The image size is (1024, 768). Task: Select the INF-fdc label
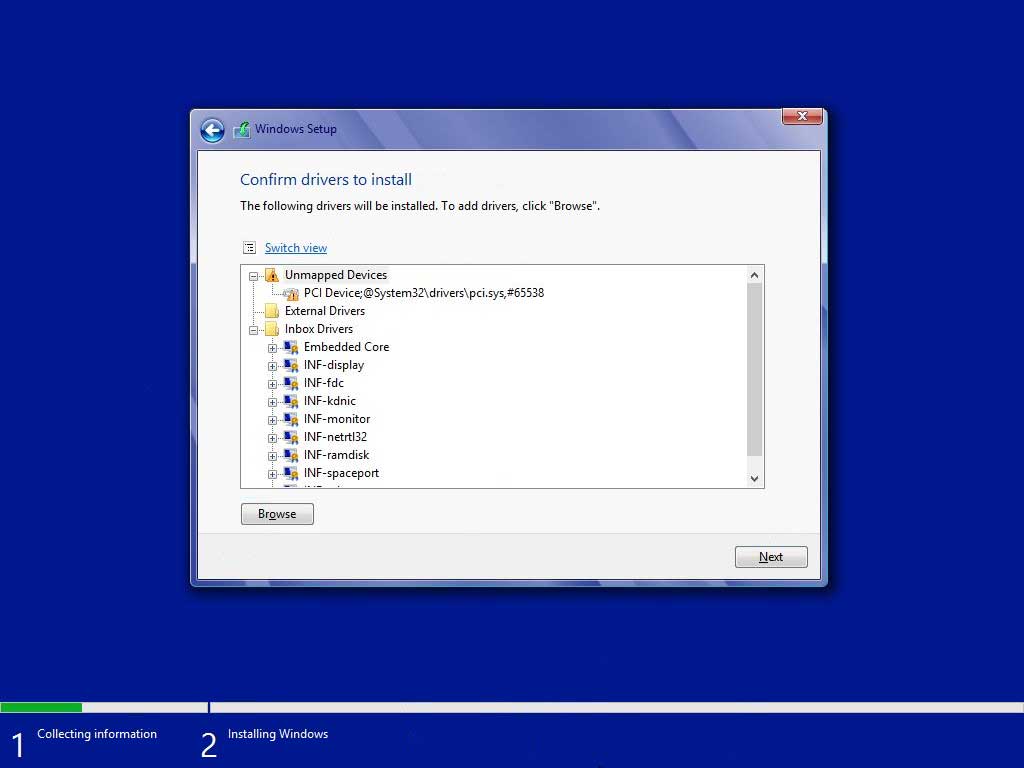point(323,383)
